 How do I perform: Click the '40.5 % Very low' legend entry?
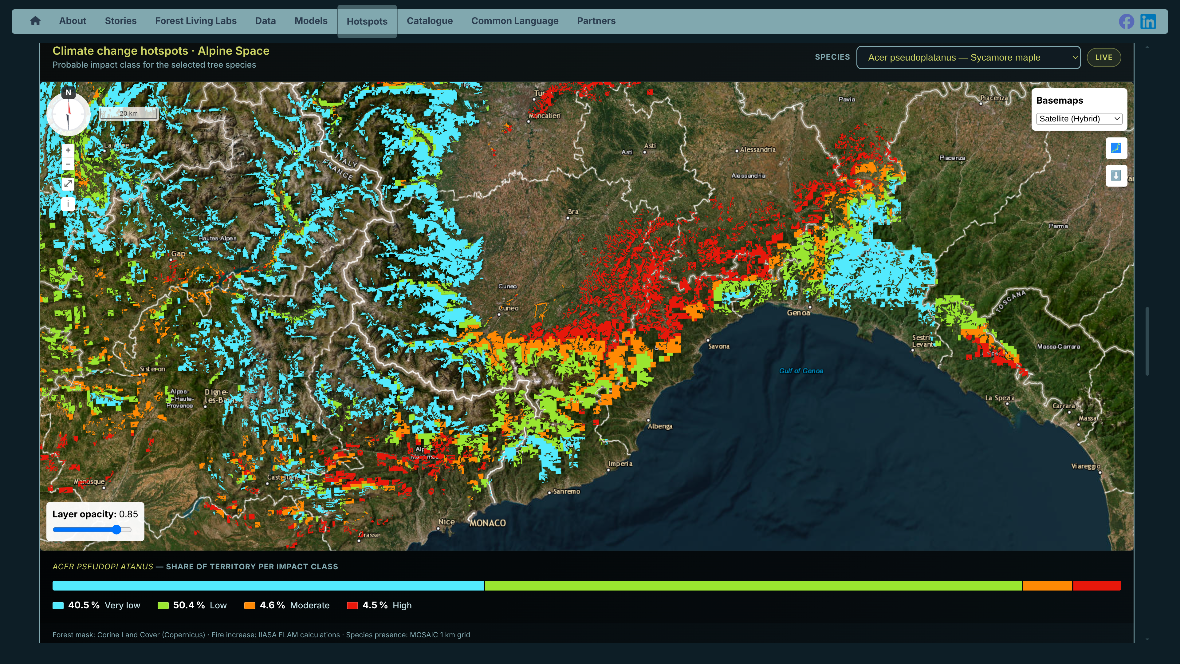[x=96, y=605]
